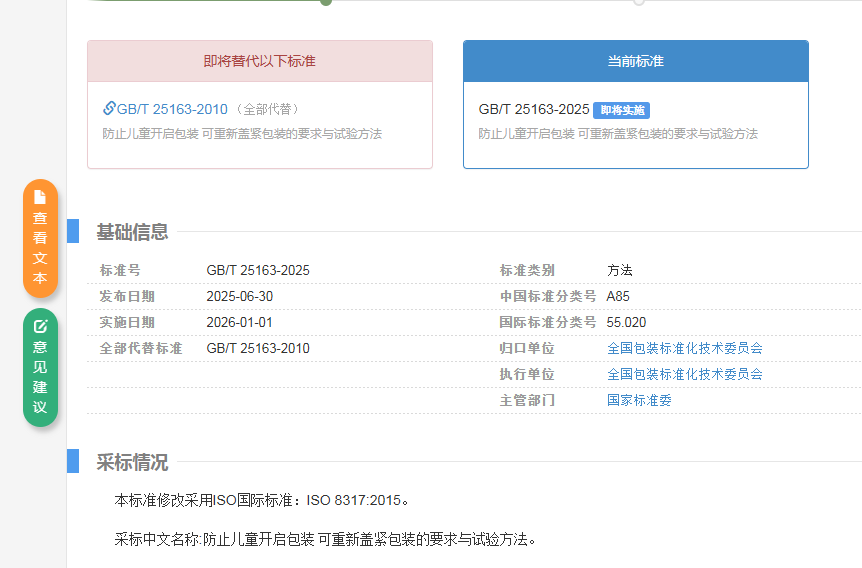Follow the 国家标准委 link
862x568 pixels.
tap(639, 400)
